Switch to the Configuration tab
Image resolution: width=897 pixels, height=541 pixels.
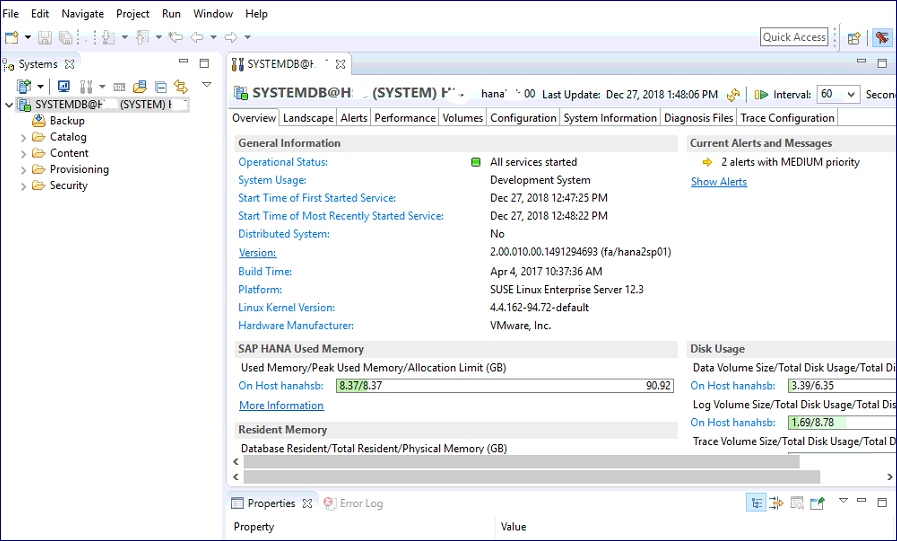(x=523, y=118)
